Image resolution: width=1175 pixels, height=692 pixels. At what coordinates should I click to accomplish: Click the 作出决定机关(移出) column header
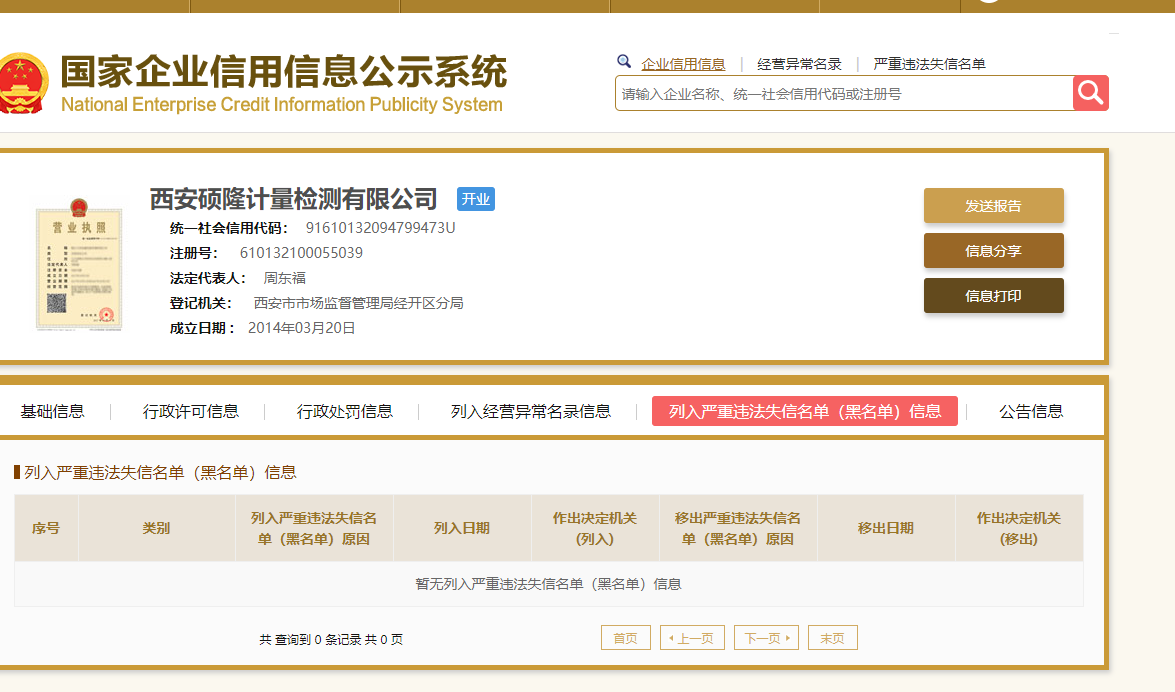(1019, 528)
